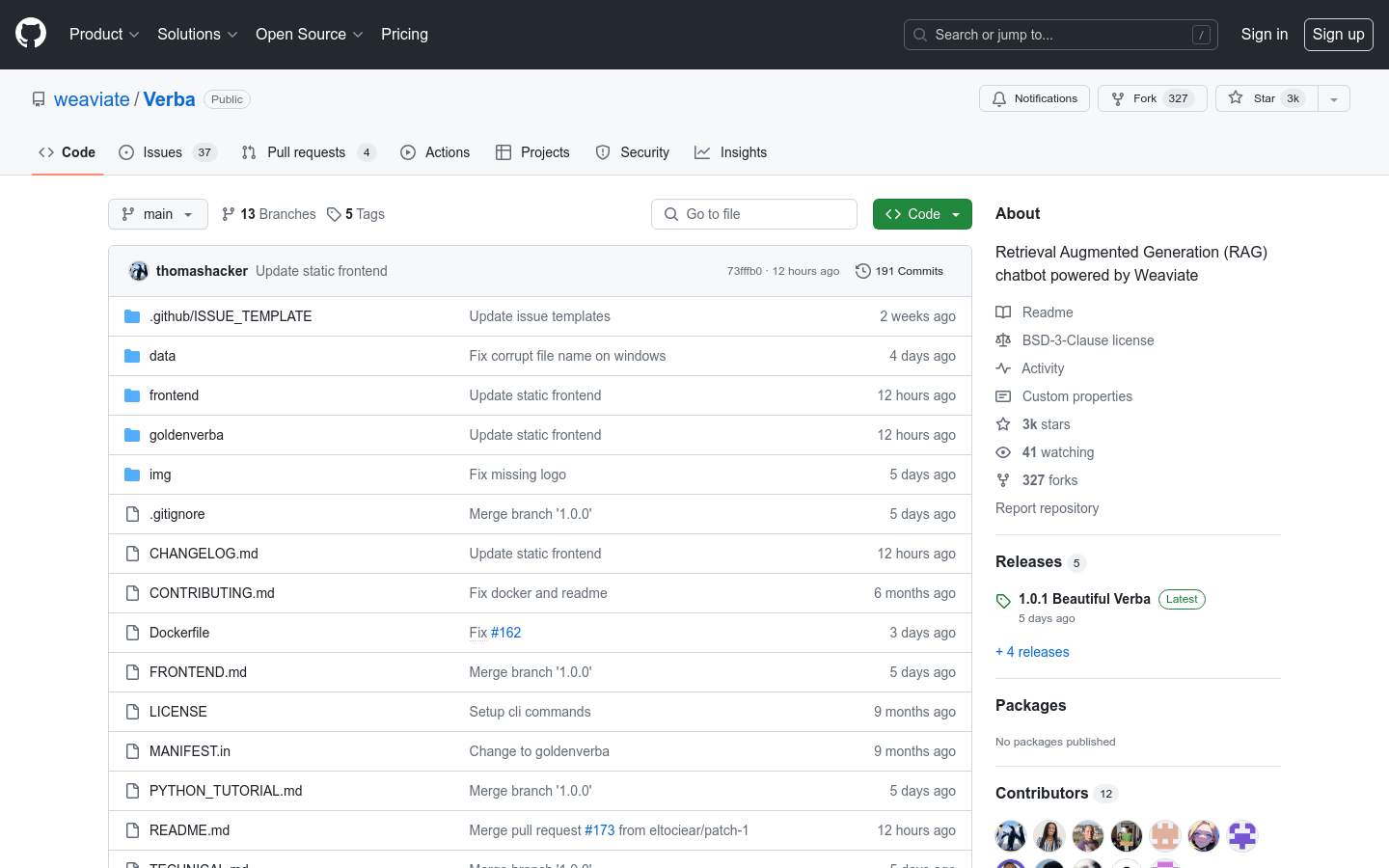Viewport: 1389px width, 868px height.
Task: Click commit message 'Fix corrupt file name on windows'
Action: (x=567, y=356)
